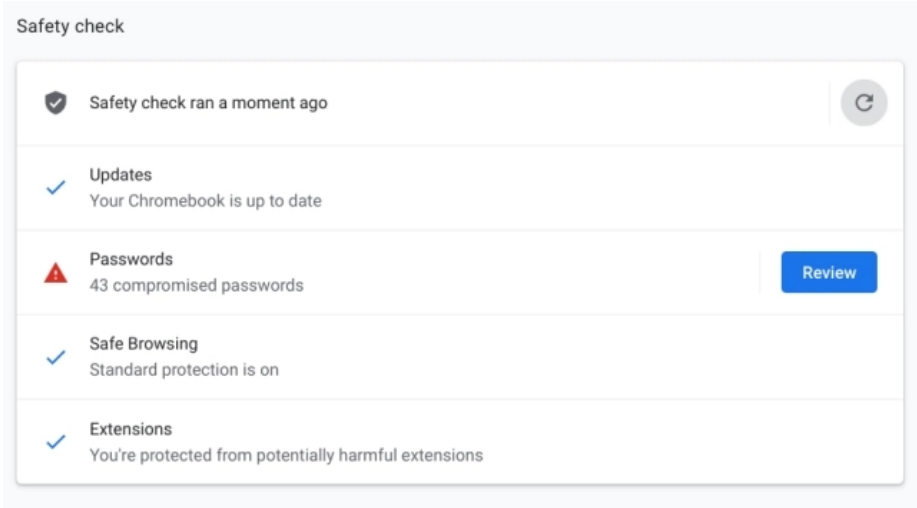Click the blue checkmark next to Safe Browsing
This screenshot has height=508, width=917.
click(56, 357)
